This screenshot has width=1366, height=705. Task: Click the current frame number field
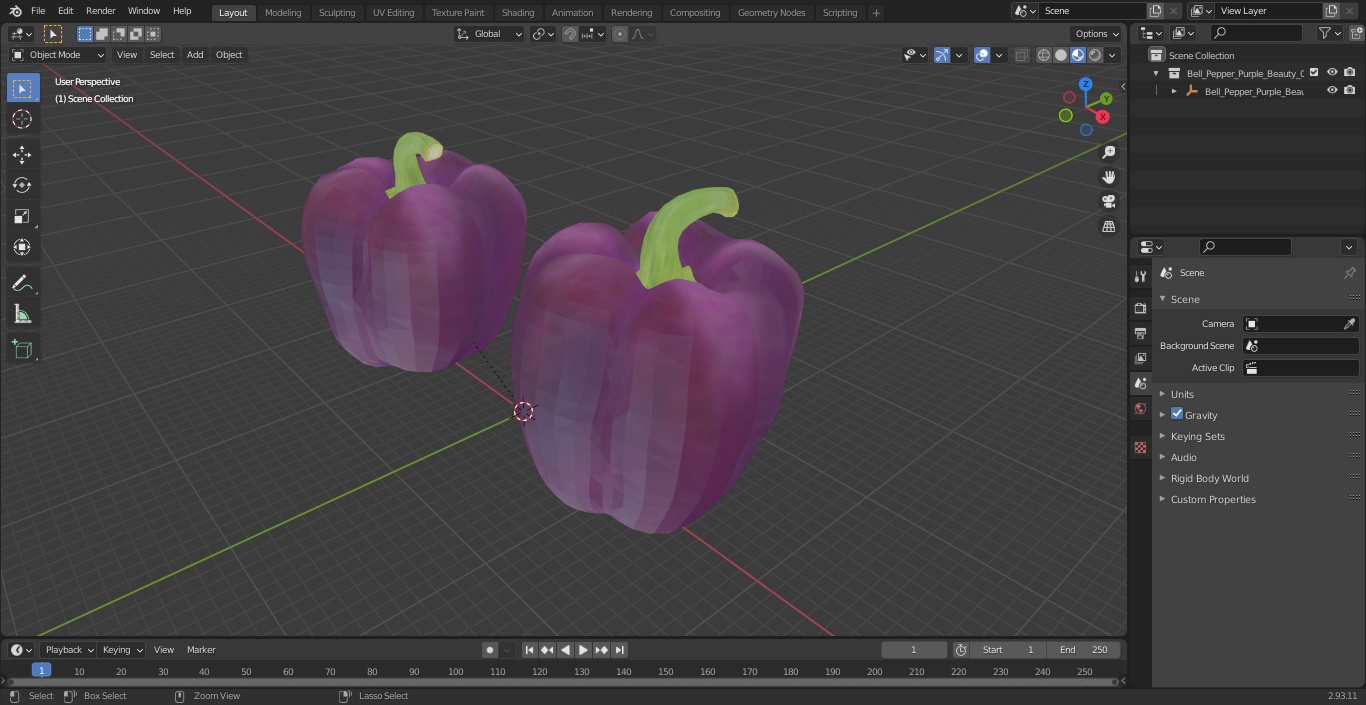[913, 650]
